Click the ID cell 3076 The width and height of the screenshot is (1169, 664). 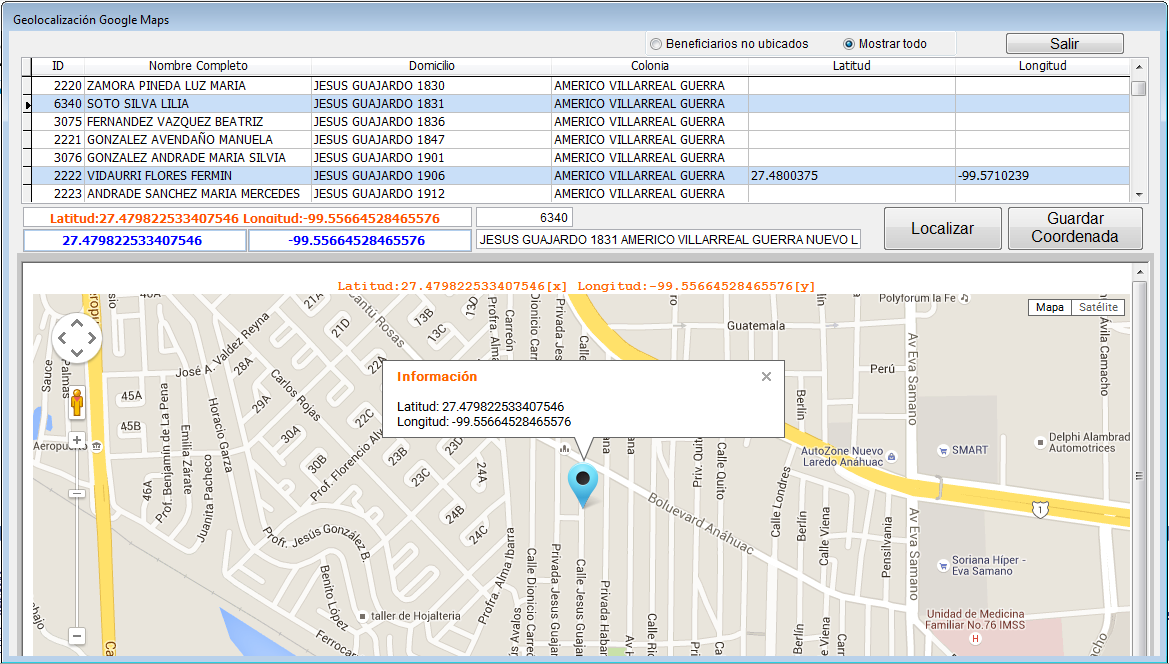[x=58, y=157]
